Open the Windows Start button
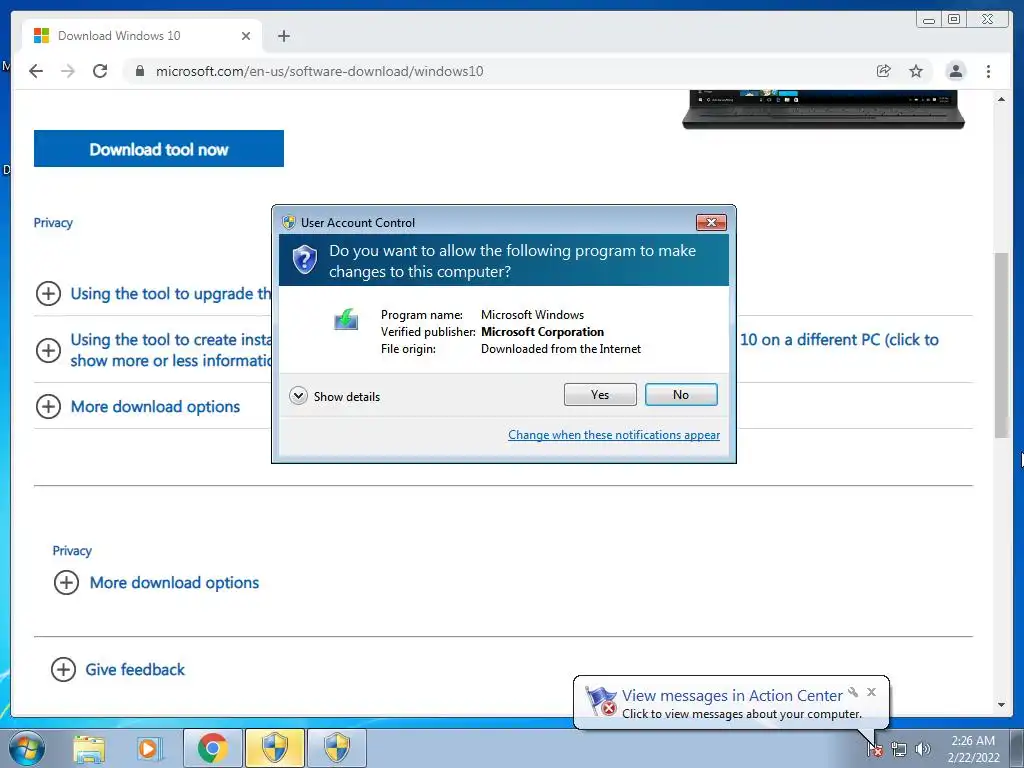This screenshot has height=768, width=1024. coord(27,748)
